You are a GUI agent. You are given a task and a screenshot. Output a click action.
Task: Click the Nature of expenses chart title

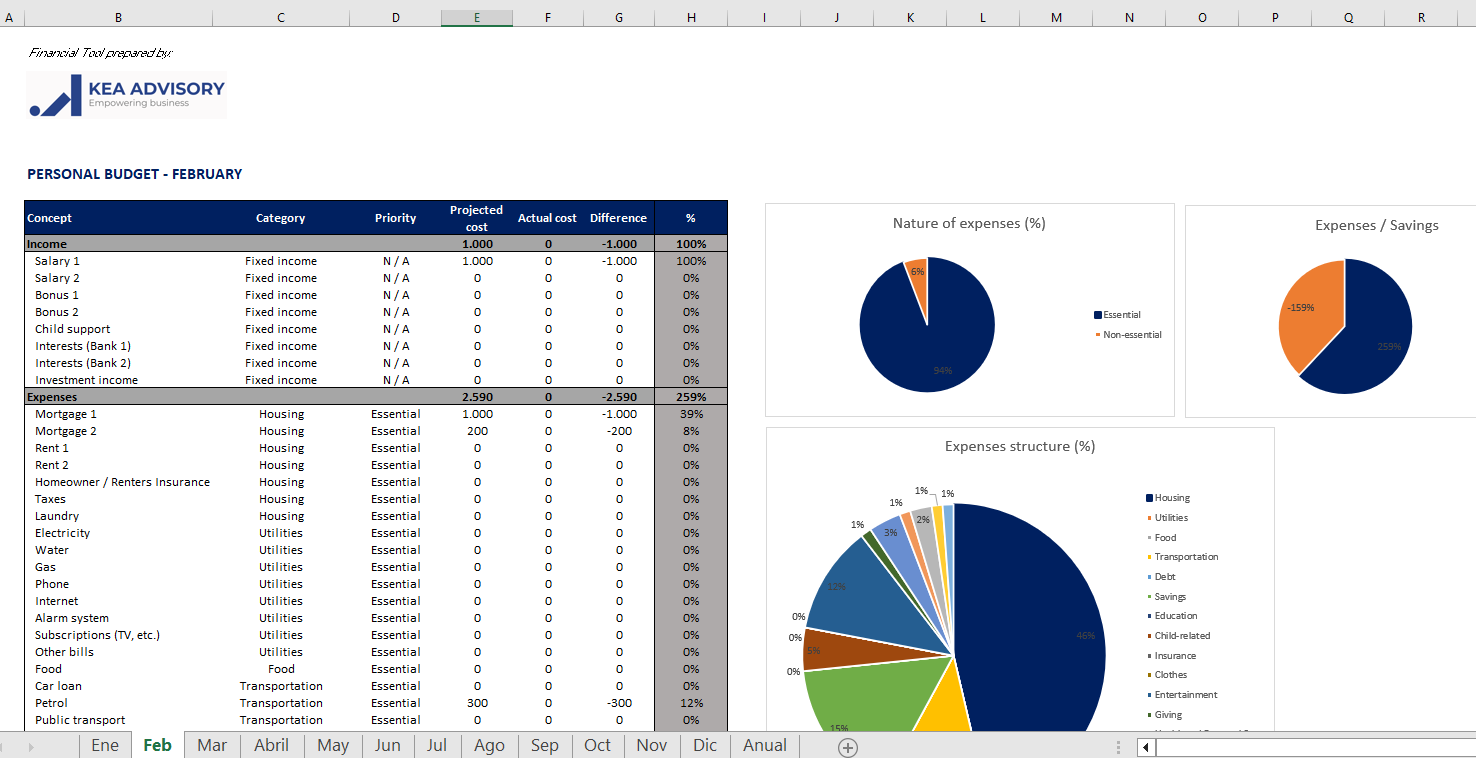point(968,223)
